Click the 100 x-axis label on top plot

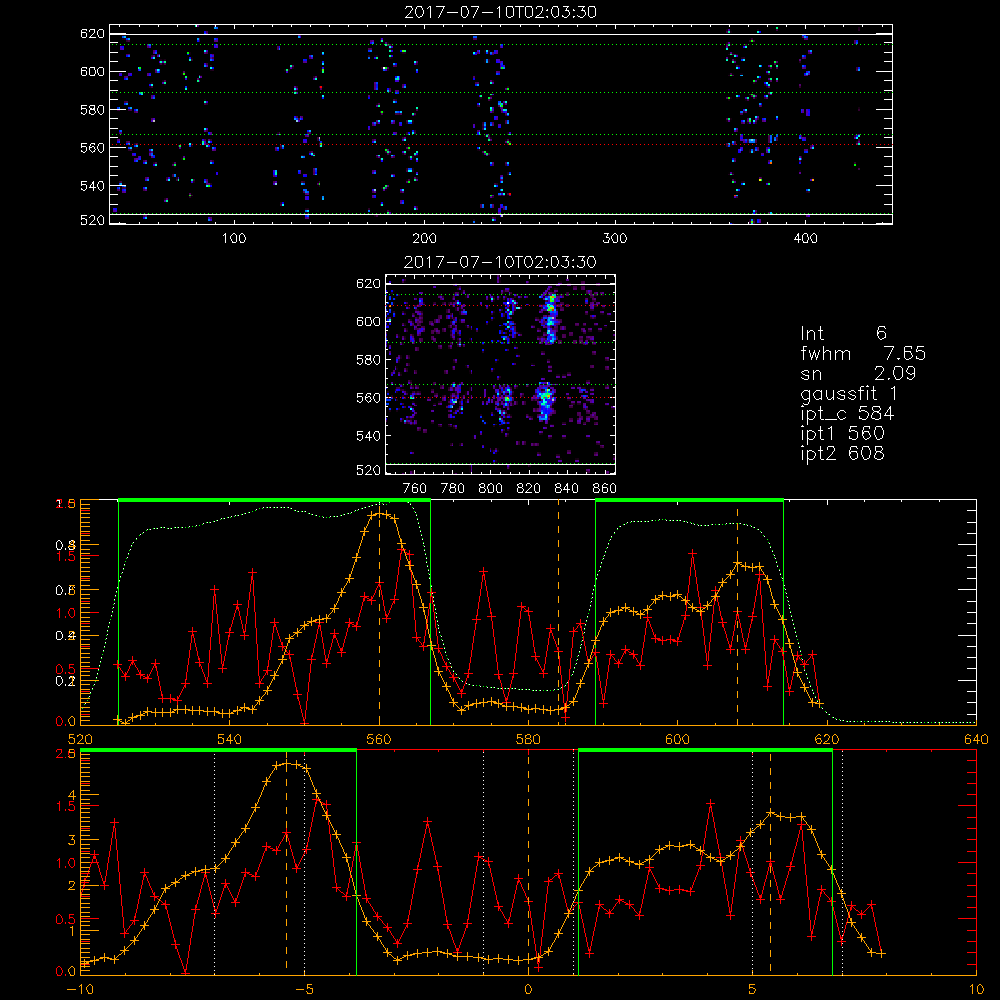234,239
